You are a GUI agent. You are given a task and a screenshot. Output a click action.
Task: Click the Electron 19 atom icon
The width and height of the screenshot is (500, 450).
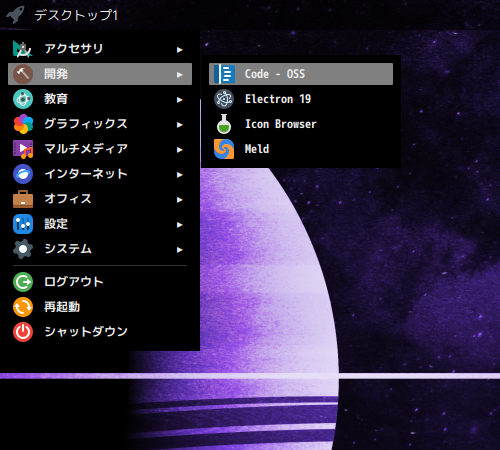[x=224, y=99]
